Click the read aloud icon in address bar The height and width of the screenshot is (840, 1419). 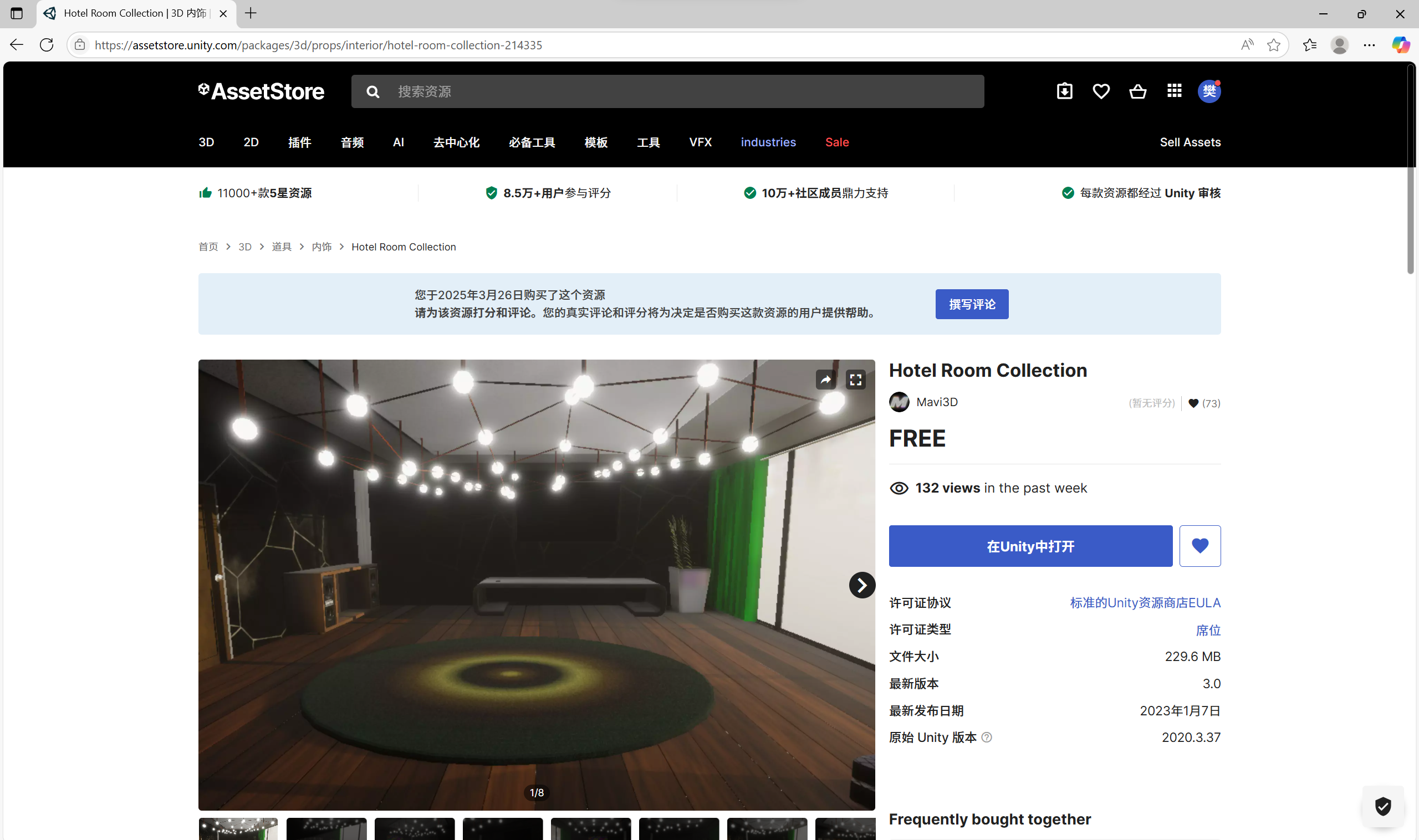(1246, 45)
